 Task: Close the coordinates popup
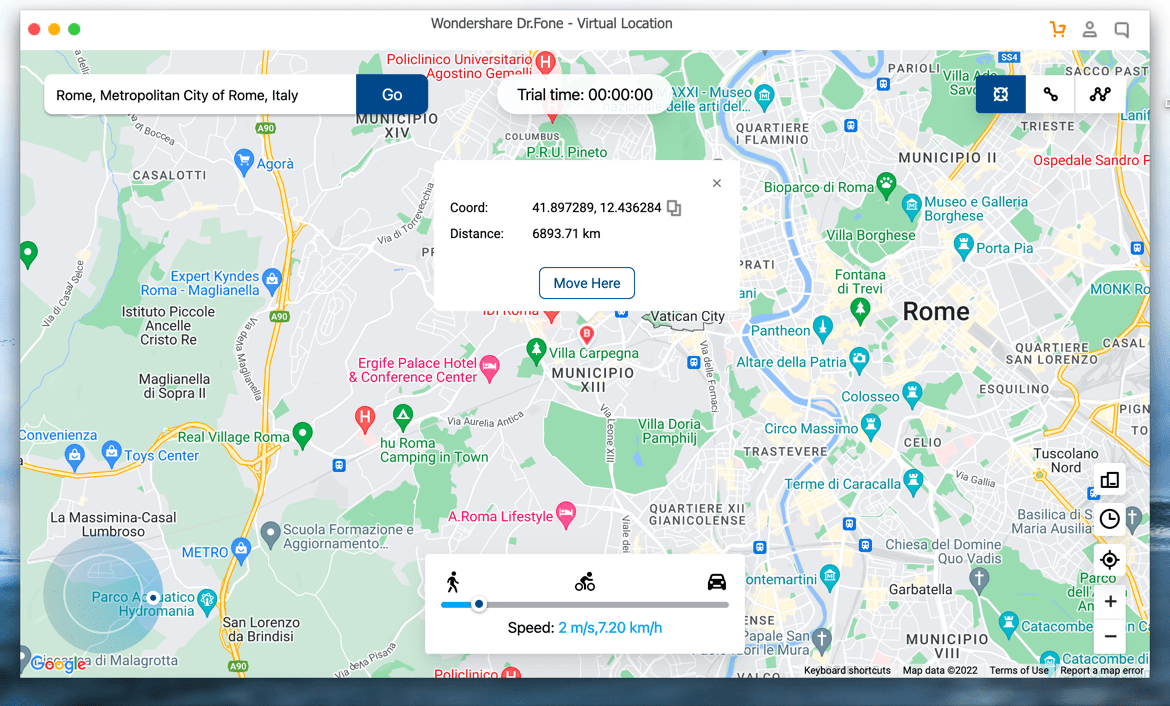716,183
